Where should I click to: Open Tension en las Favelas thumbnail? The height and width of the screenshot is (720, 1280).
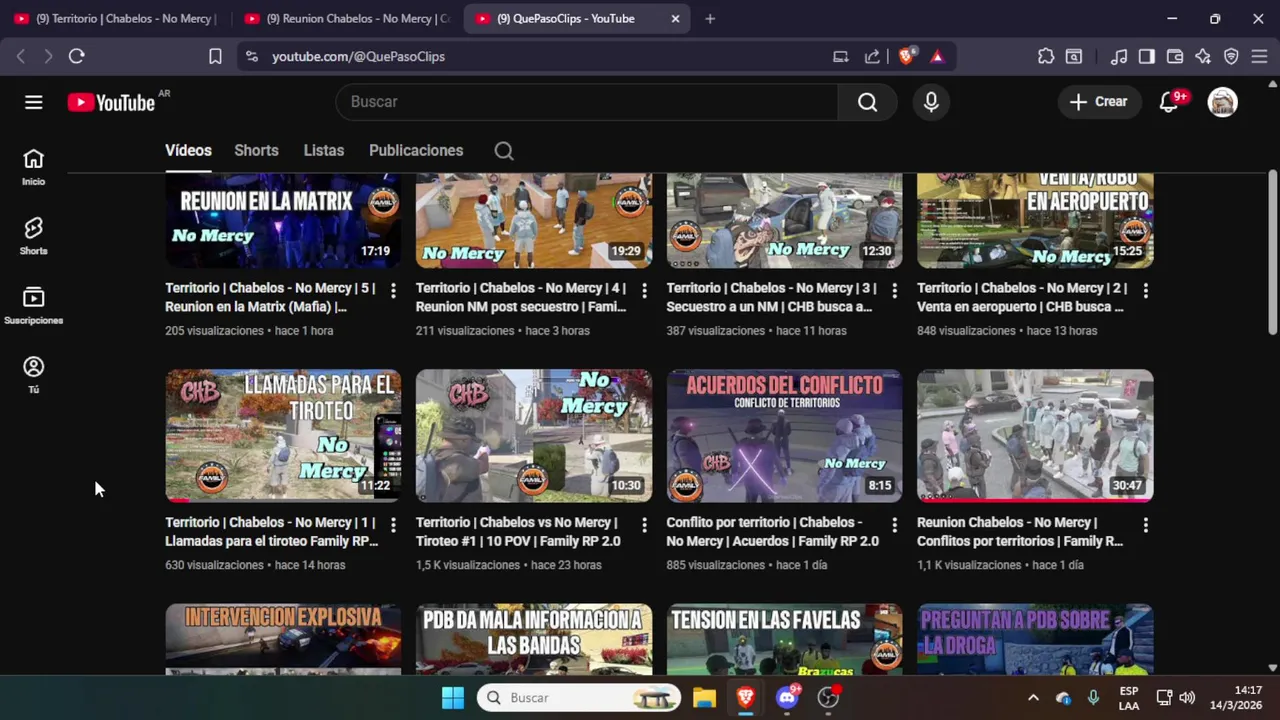(784, 638)
